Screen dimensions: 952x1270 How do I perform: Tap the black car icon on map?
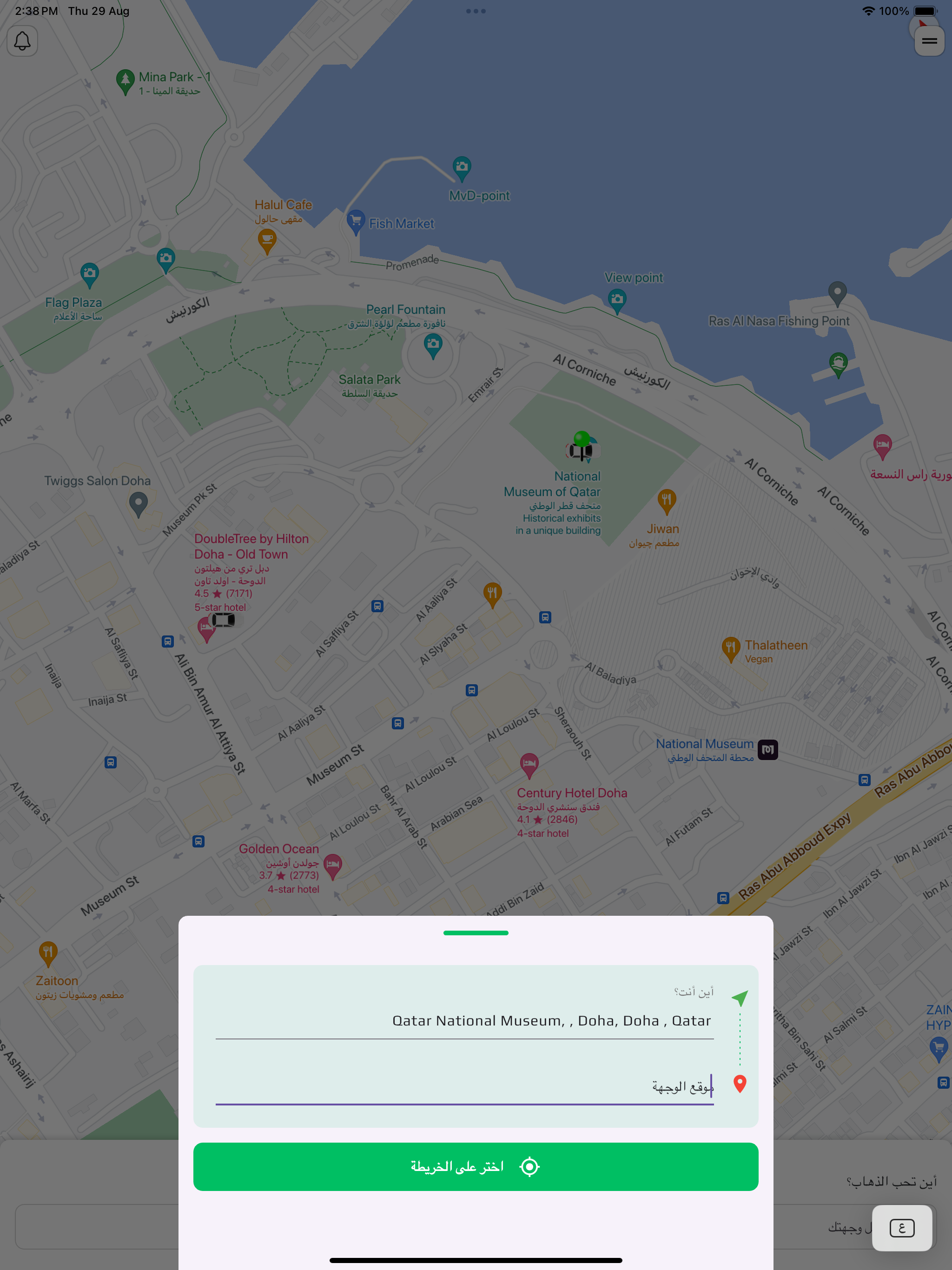[x=224, y=620]
